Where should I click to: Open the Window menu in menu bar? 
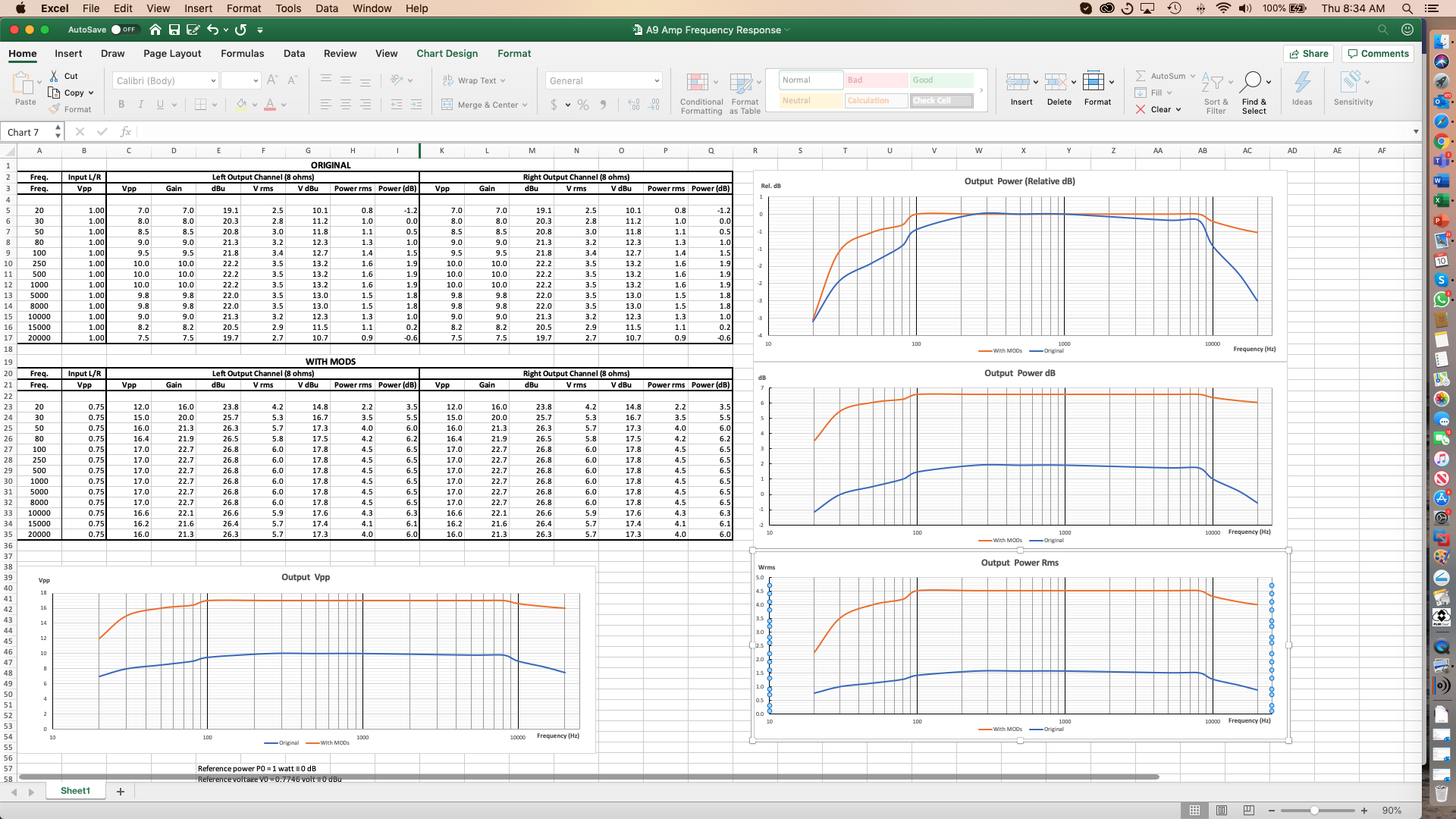[x=372, y=8]
